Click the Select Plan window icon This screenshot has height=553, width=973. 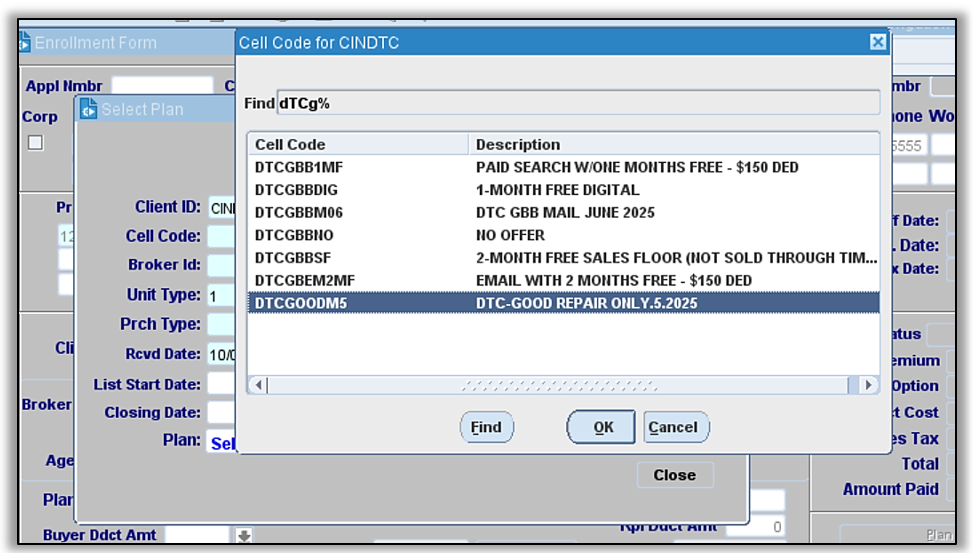(x=88, y=109)
